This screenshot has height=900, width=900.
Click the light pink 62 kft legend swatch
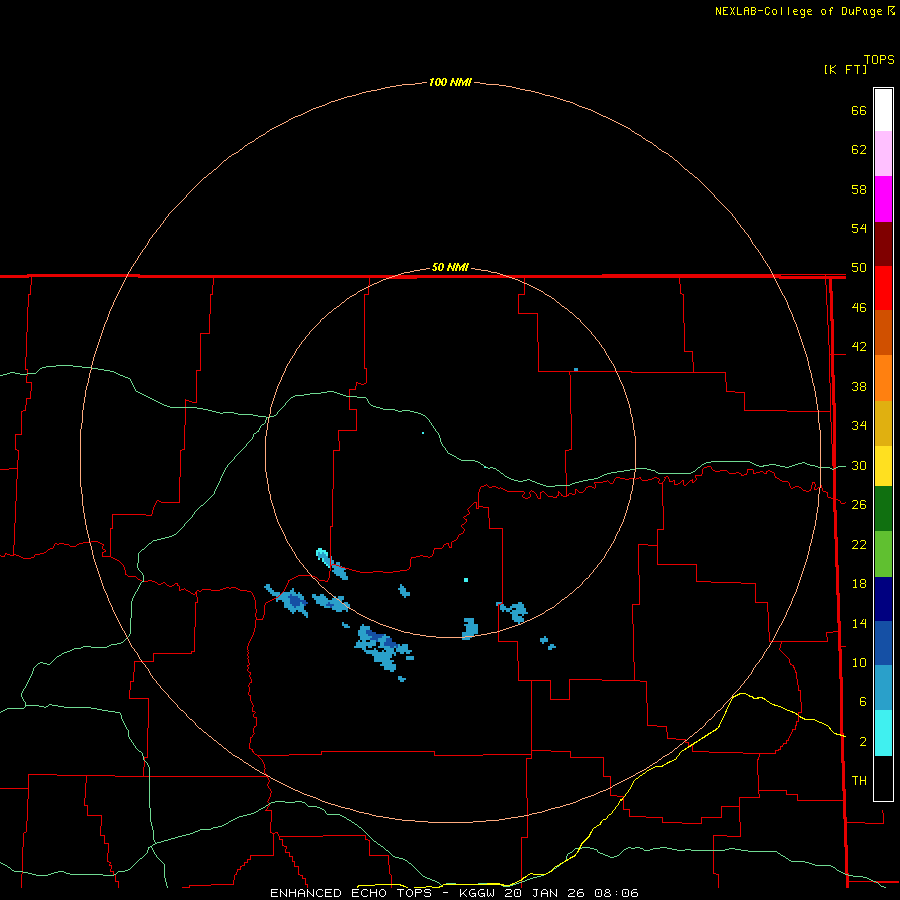point(883,154)
